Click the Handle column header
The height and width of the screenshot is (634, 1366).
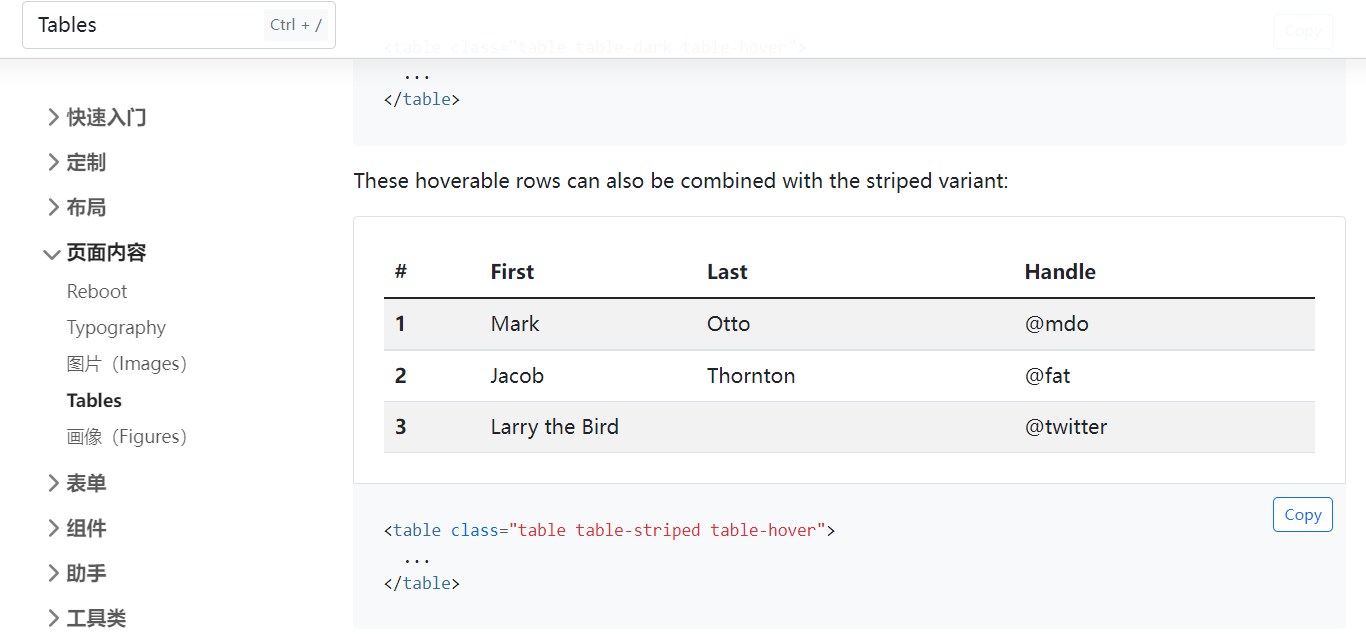[x=1060, y=272]
